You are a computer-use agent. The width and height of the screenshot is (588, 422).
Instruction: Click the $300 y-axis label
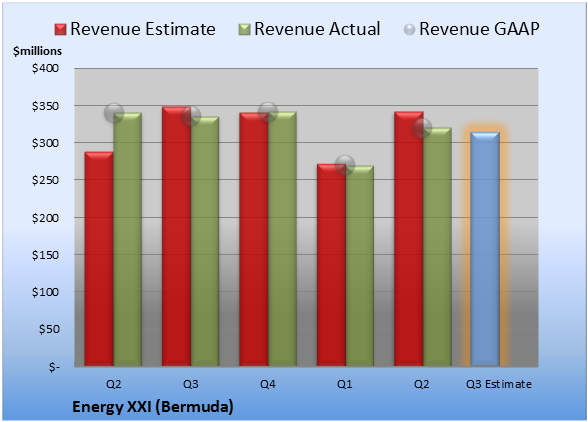coord(45,143)
